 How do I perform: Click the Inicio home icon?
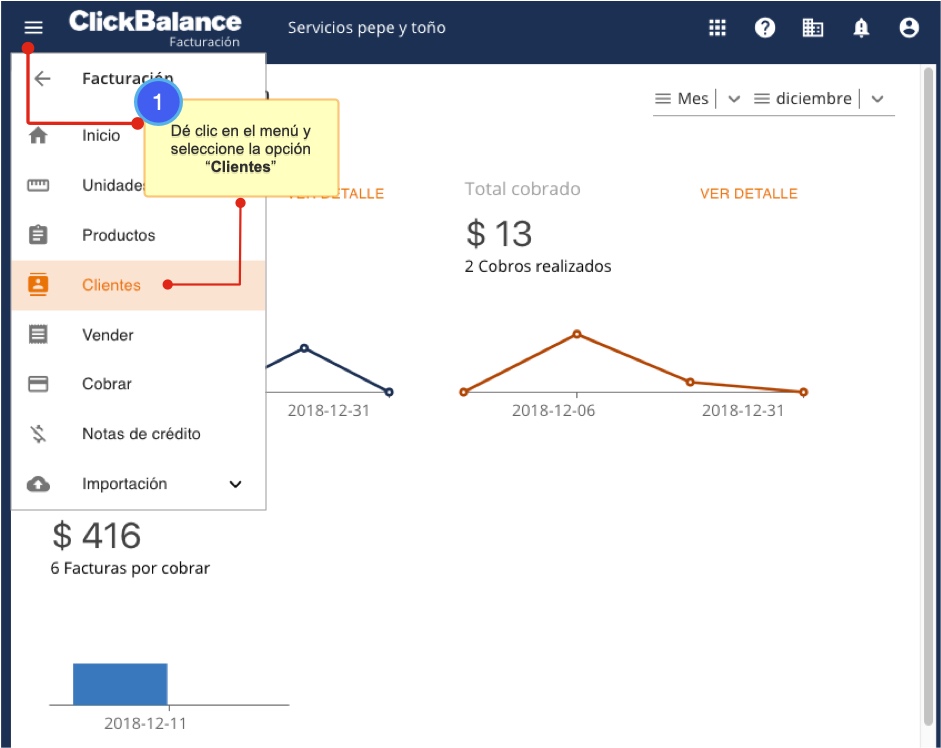38,136
